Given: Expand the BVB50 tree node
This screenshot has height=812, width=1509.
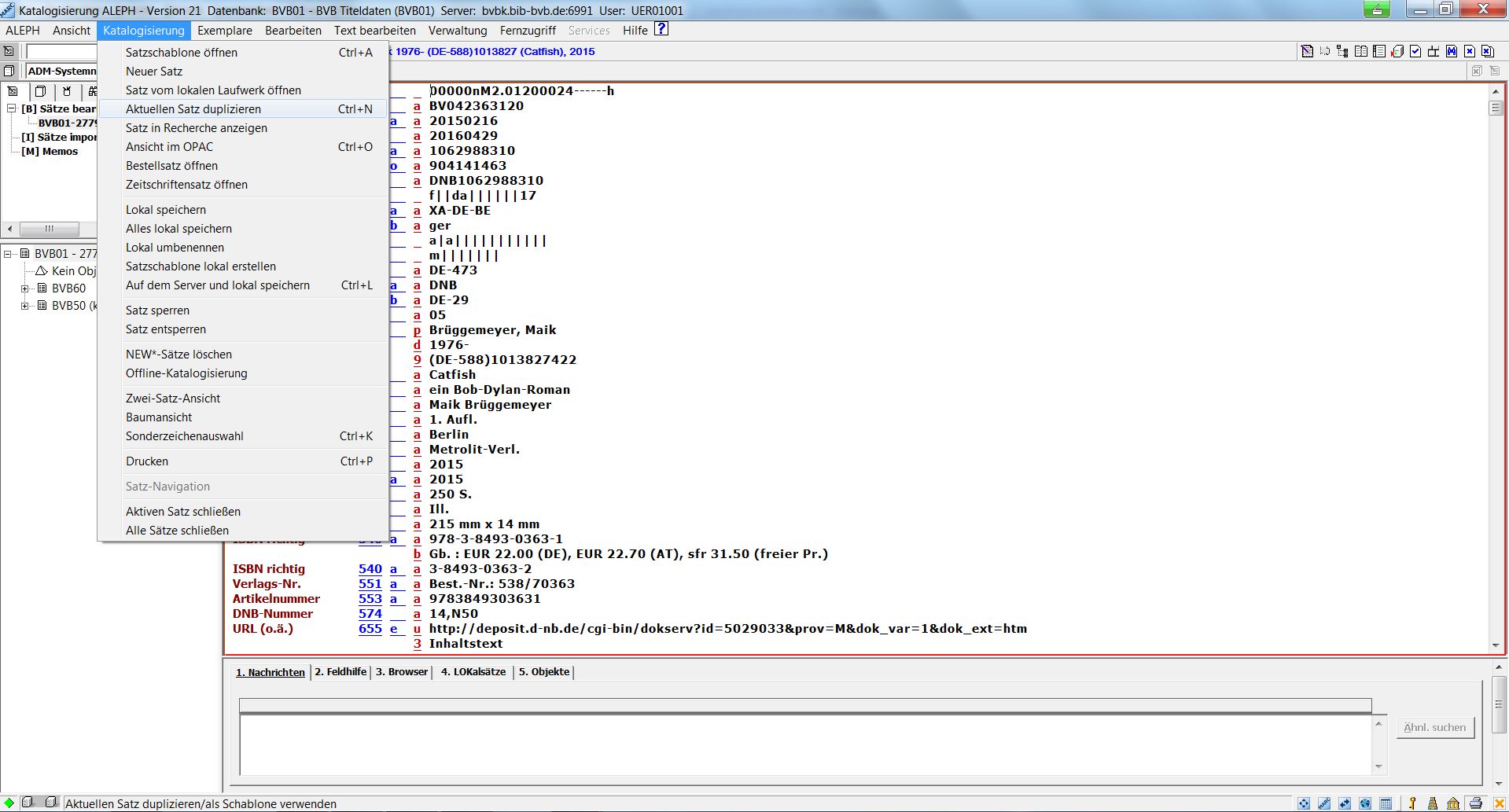Looking at the screenshot, I should tap(25, 306).
